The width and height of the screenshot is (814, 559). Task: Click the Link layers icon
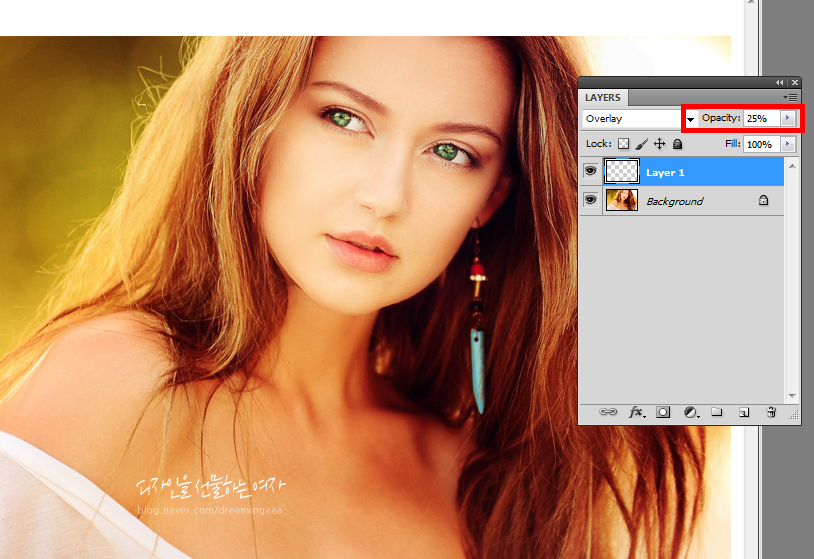tap(608, 412)
